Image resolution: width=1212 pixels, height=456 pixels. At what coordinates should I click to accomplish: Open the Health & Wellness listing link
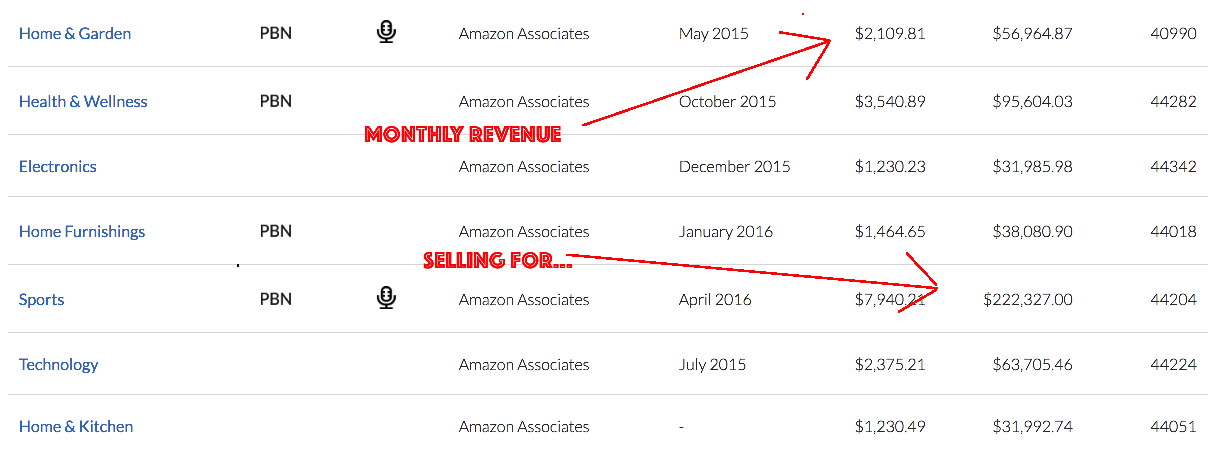(83, 101)
